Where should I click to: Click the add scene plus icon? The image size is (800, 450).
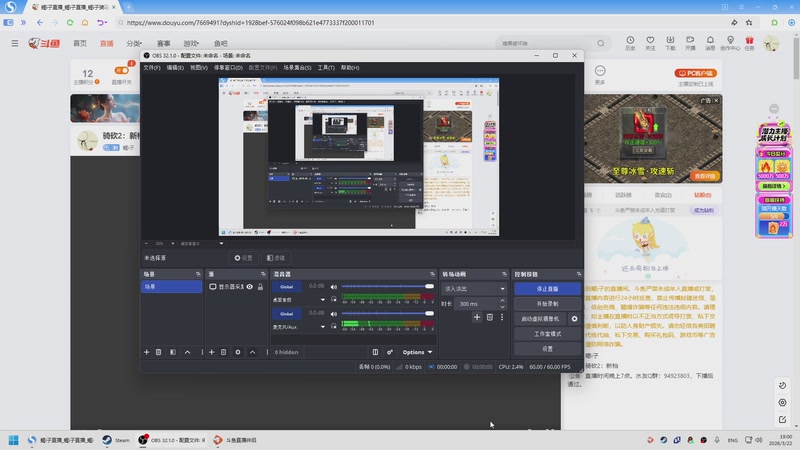tap(147, 352)
